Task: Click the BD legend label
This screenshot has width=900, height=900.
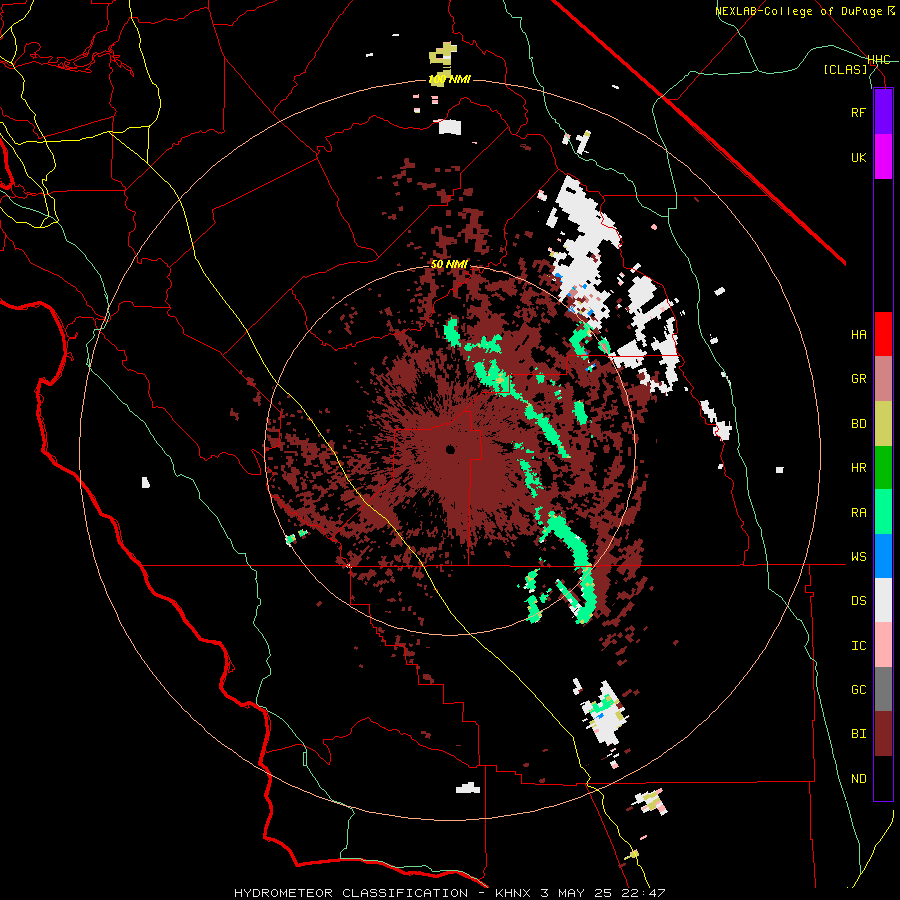Action: point(858,424)
